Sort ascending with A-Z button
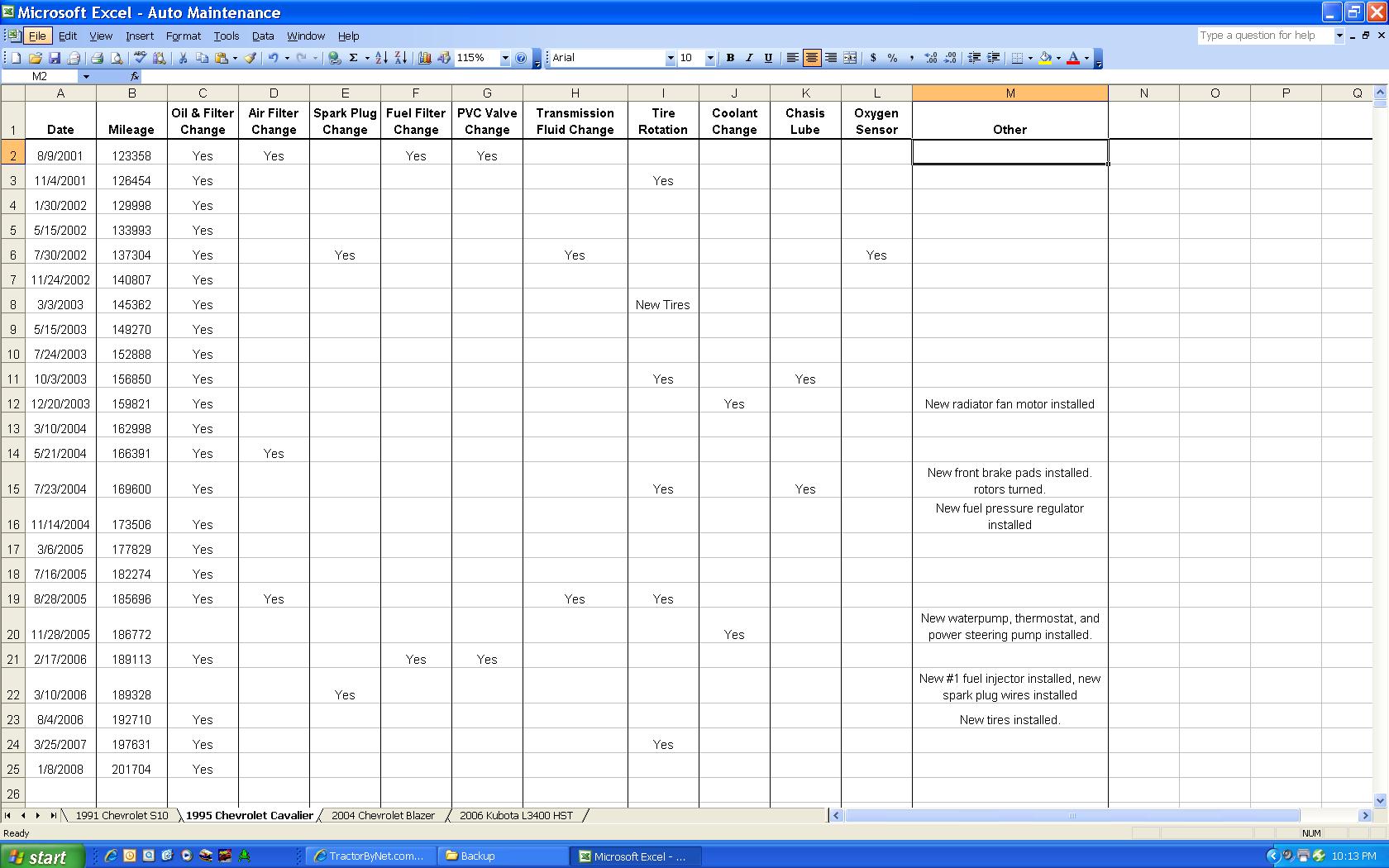Image resolution: width=1389 pixels, height=868 pixels. pos(381,58)
